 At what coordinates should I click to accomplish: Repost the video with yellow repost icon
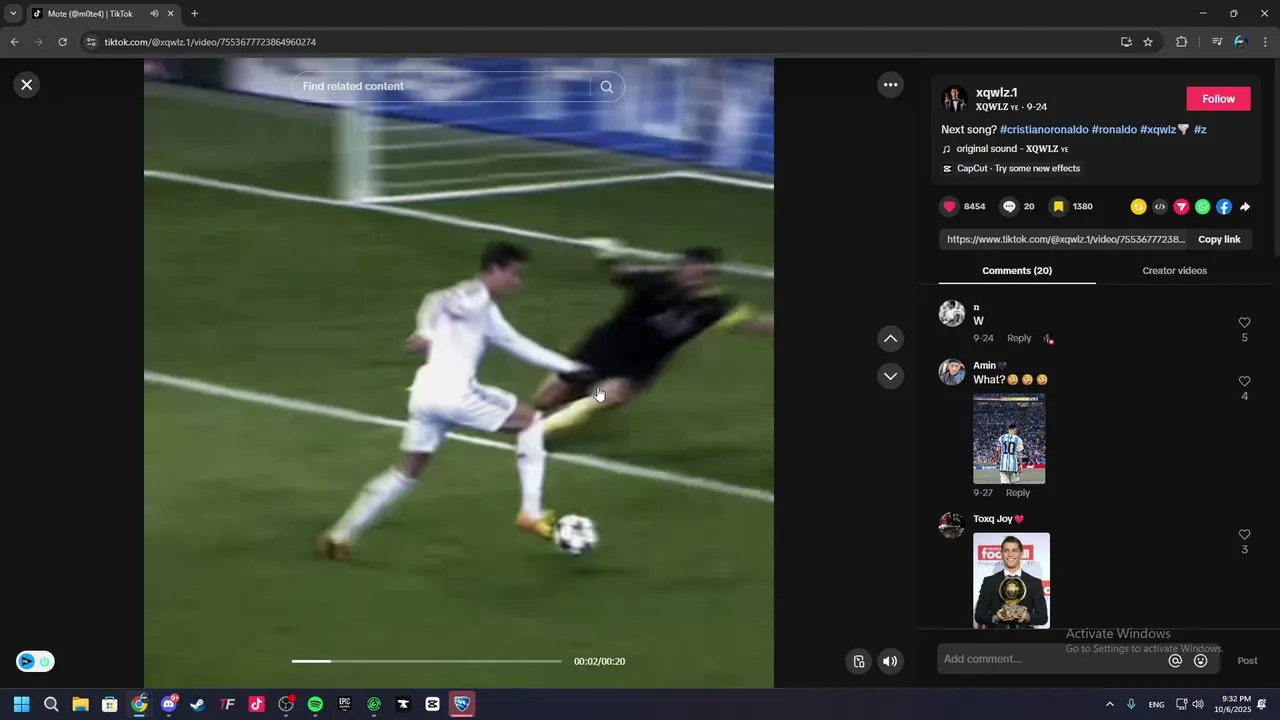(1138, 207)
